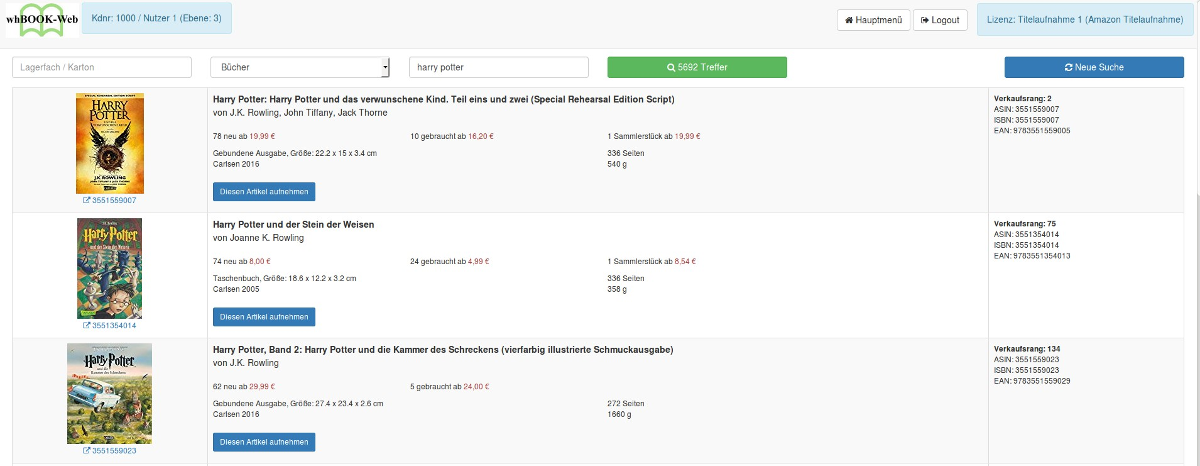Click EAN 9783551559029

(1032, 380)
